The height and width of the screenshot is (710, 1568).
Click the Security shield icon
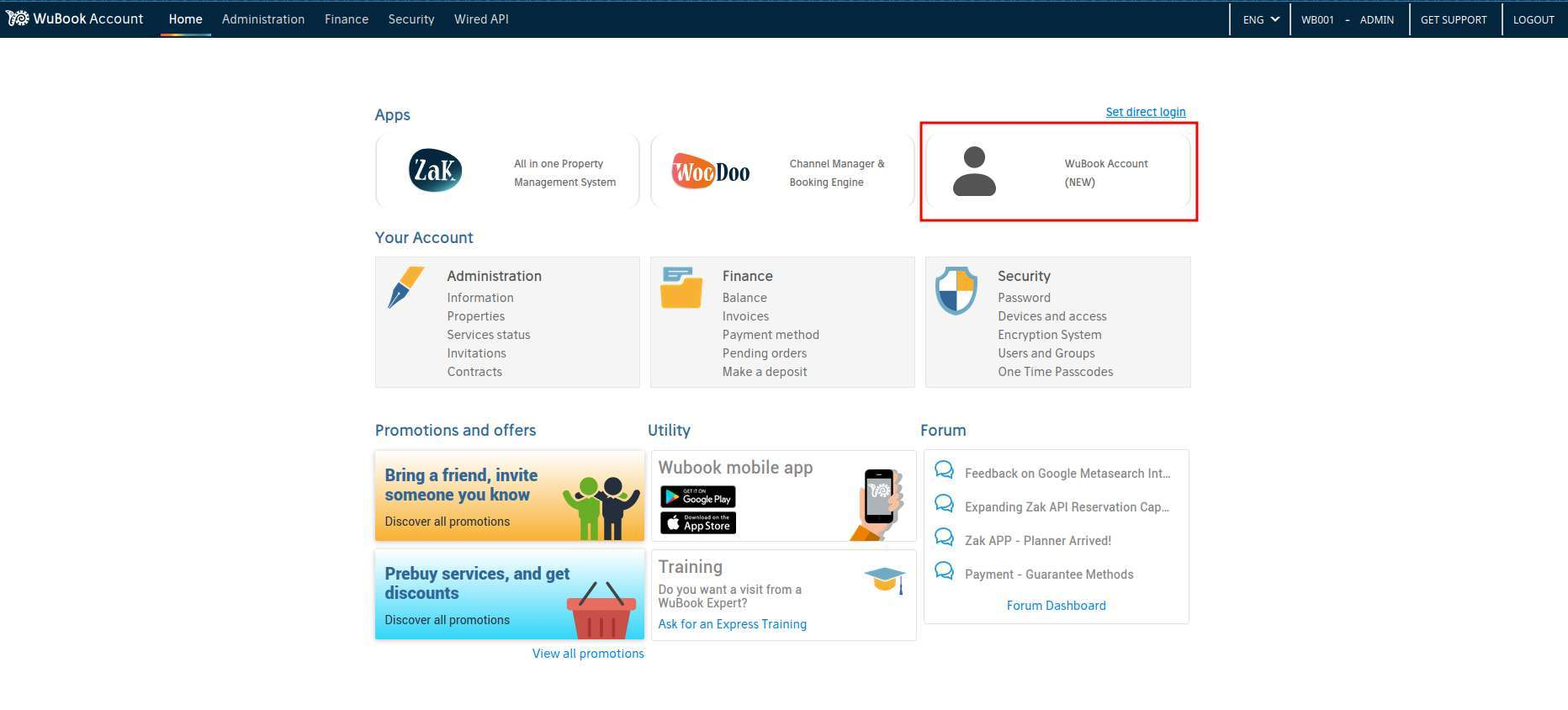(x=956, y=291)
